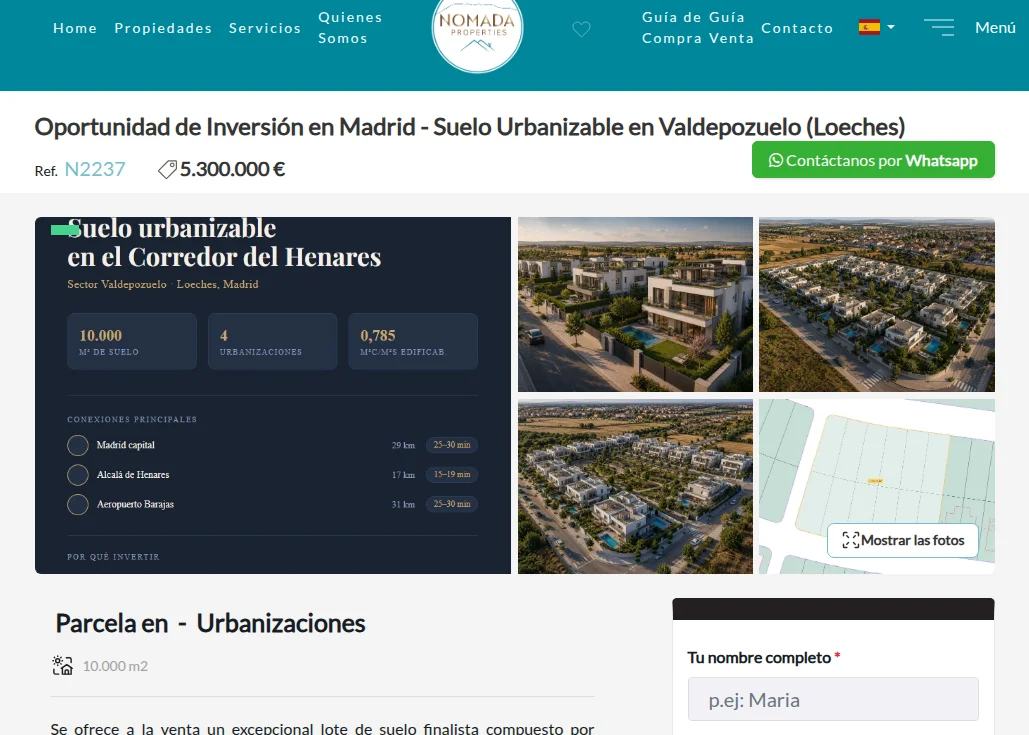Click the price tag icon

pos(167,169)
